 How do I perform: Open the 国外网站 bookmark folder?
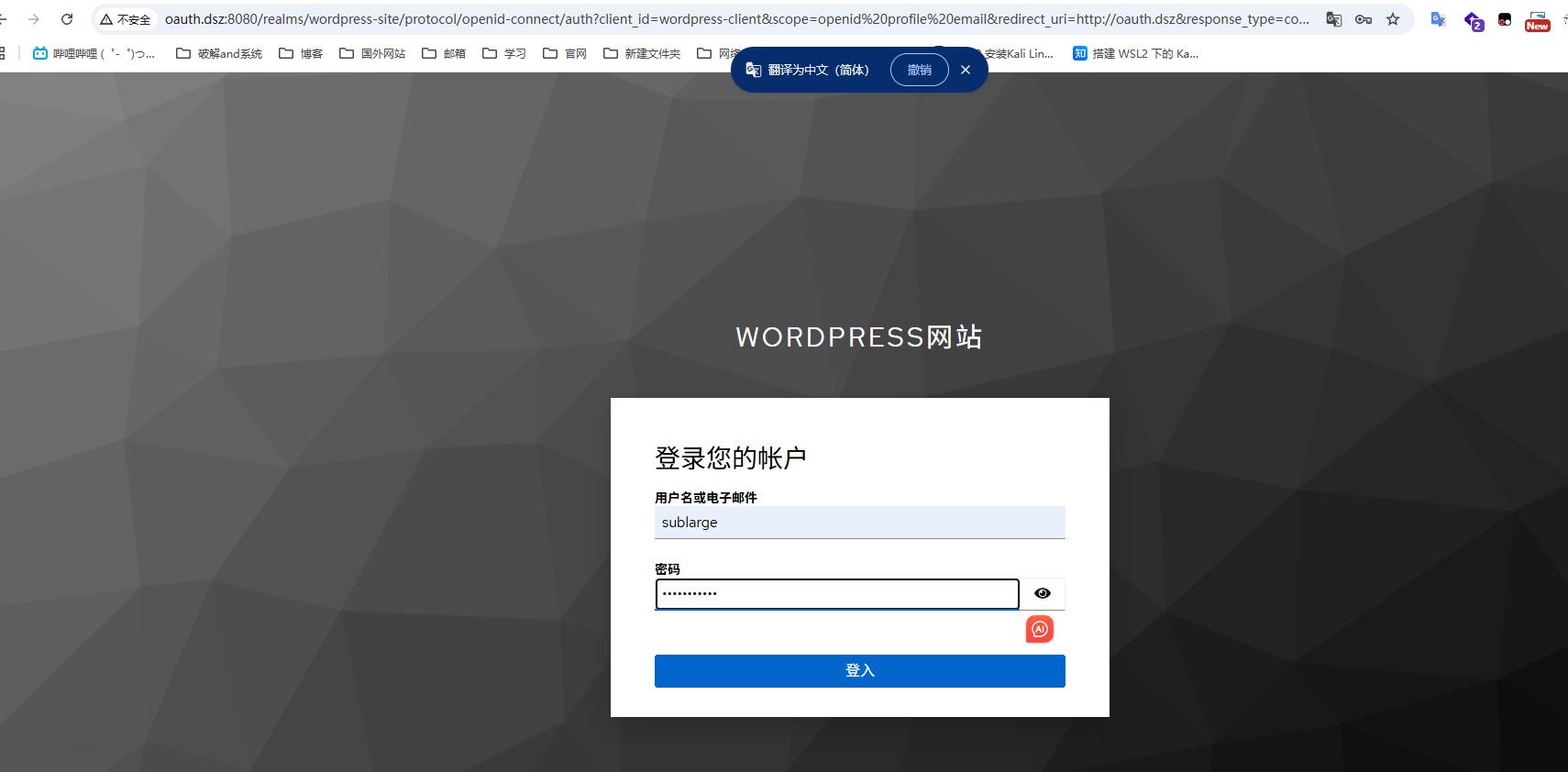[x=372, y=54]
